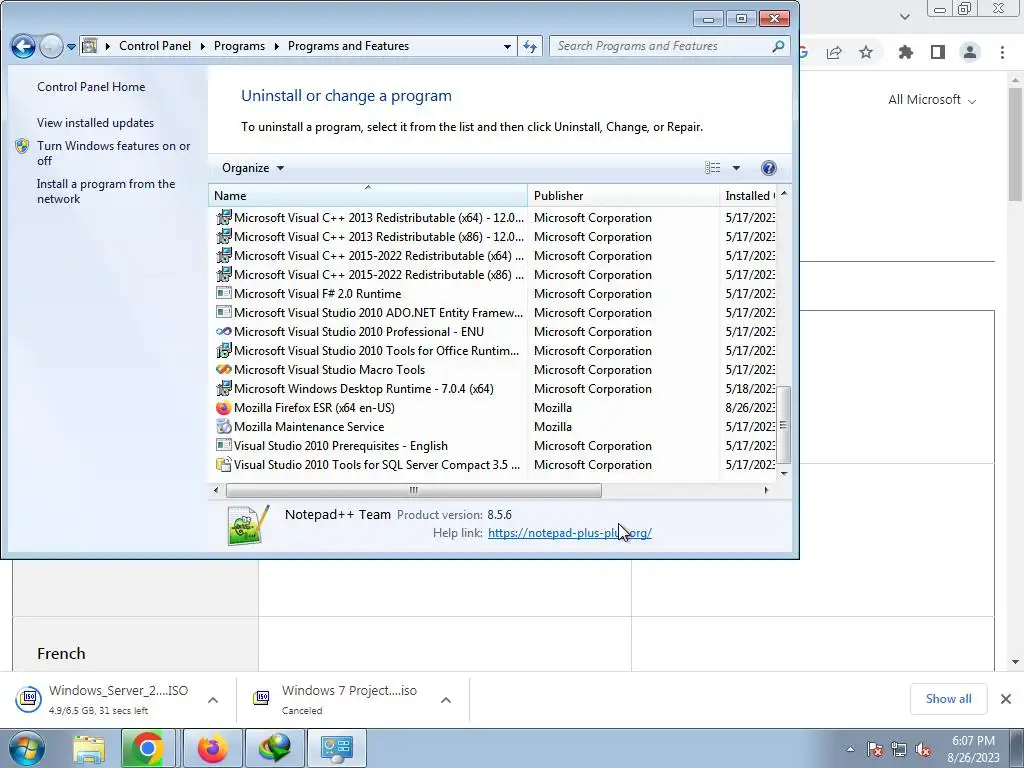Select Mozilla Maintenance Service icon
The height and width of the screenshot is (768, 1024).
223,426
